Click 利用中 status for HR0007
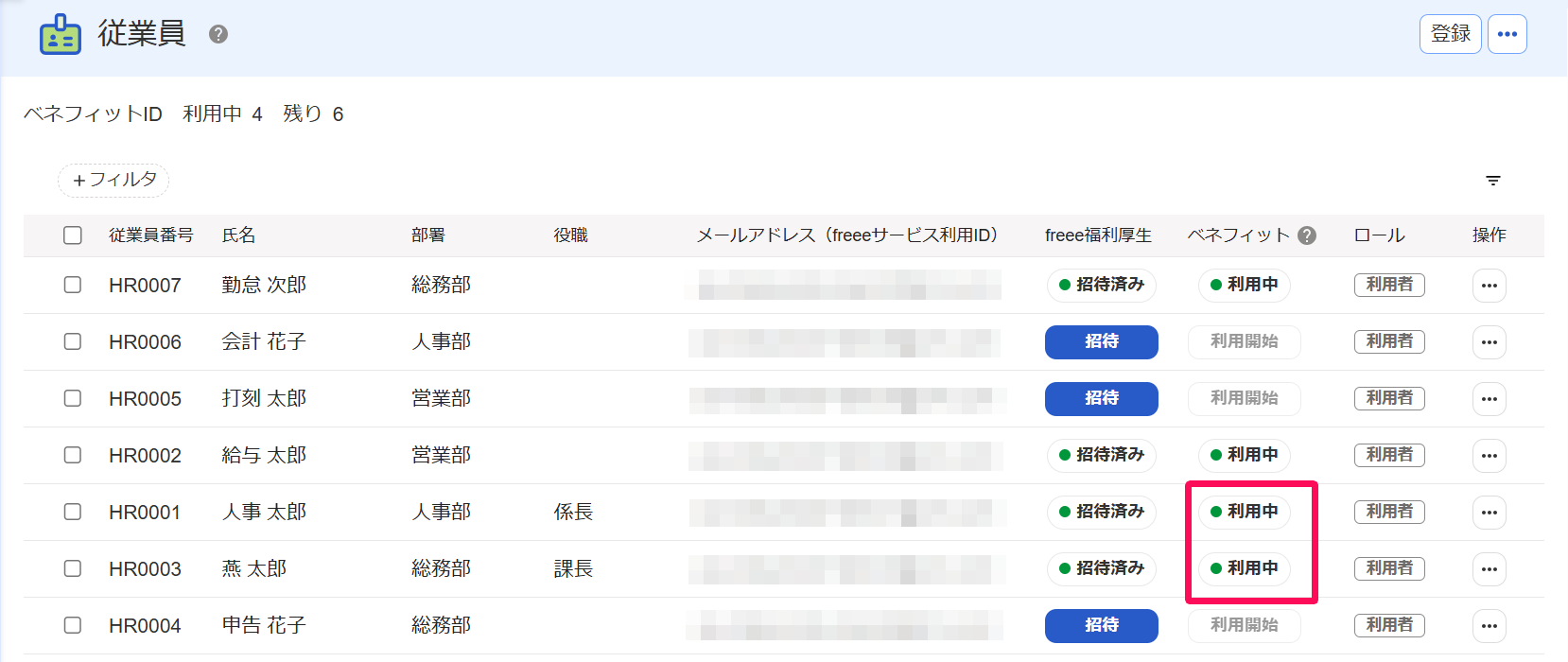The width and height of the screenshot is (1568, 662). point(1245,285)
